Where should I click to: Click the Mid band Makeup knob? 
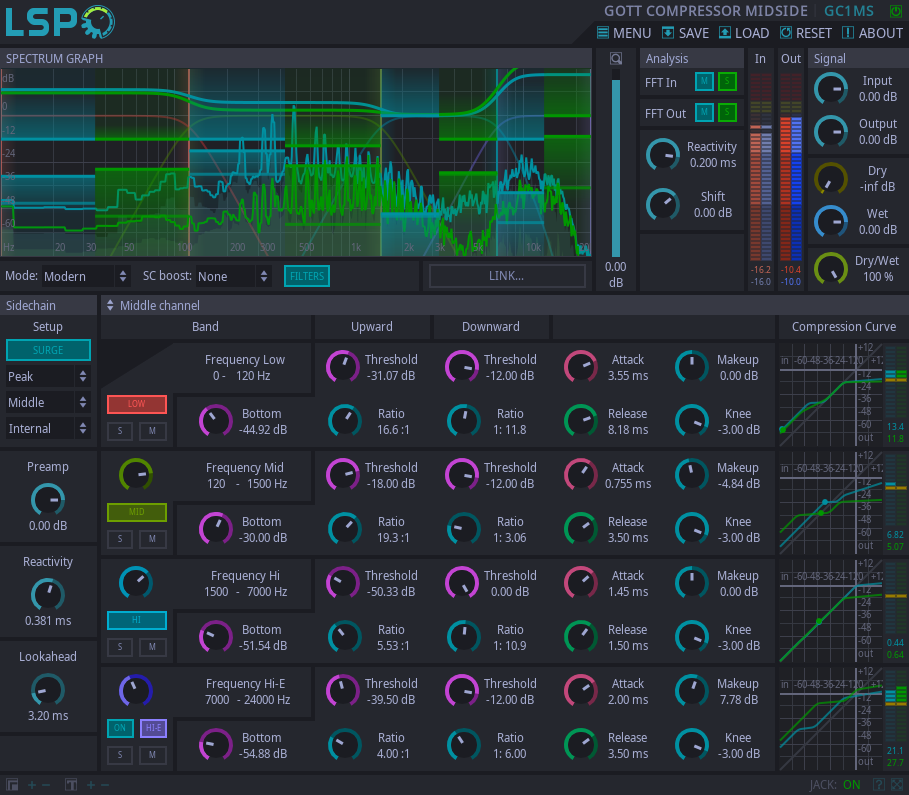[692, 475]
